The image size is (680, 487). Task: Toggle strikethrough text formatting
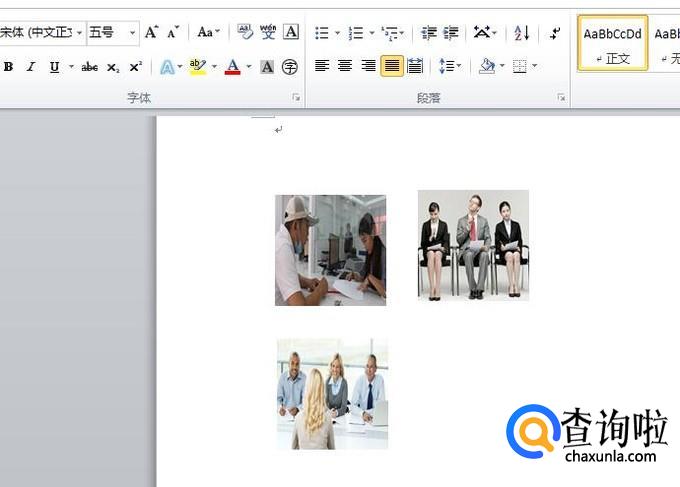[x=90, y=67]
